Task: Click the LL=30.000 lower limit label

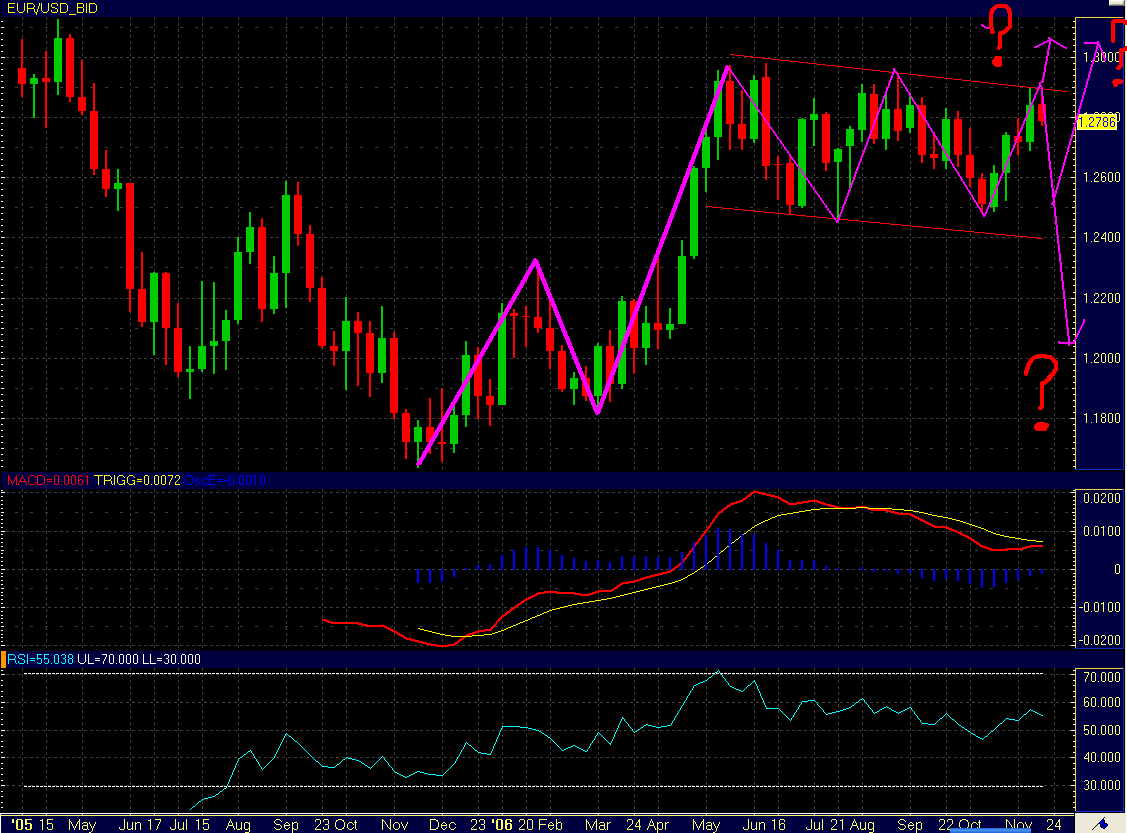Action: (x=171, y=659)
